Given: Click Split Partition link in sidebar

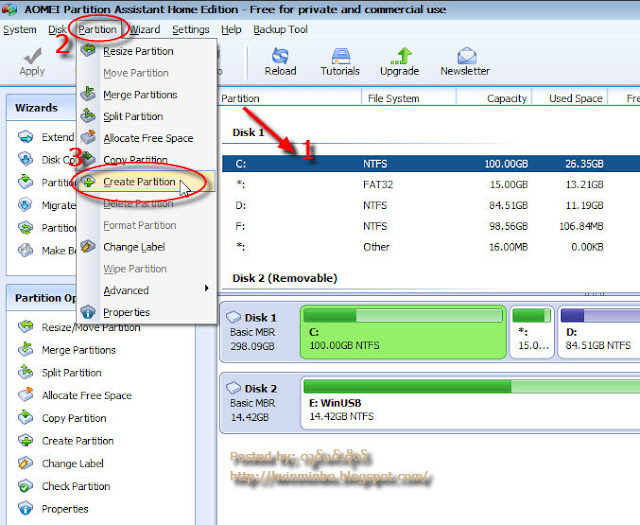Looking at the screenshot, I should click(x=71, y=373).
